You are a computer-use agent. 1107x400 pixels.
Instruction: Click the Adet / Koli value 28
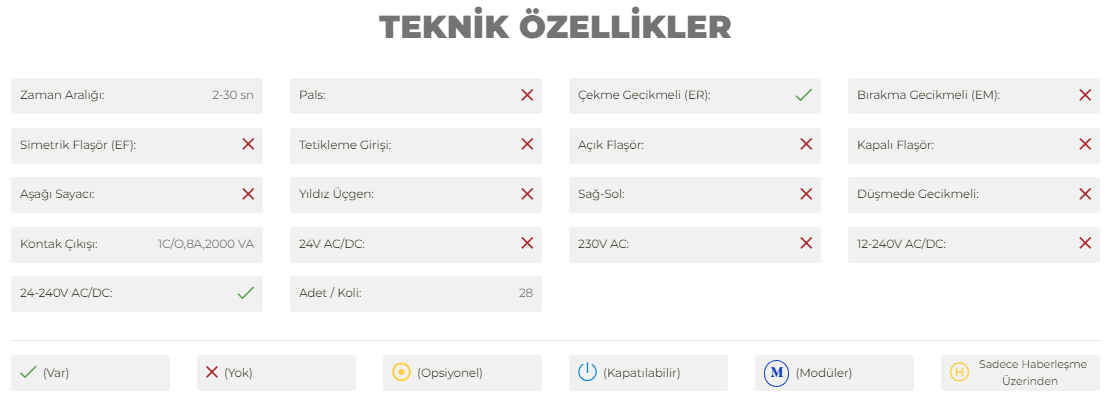(526, 293)
